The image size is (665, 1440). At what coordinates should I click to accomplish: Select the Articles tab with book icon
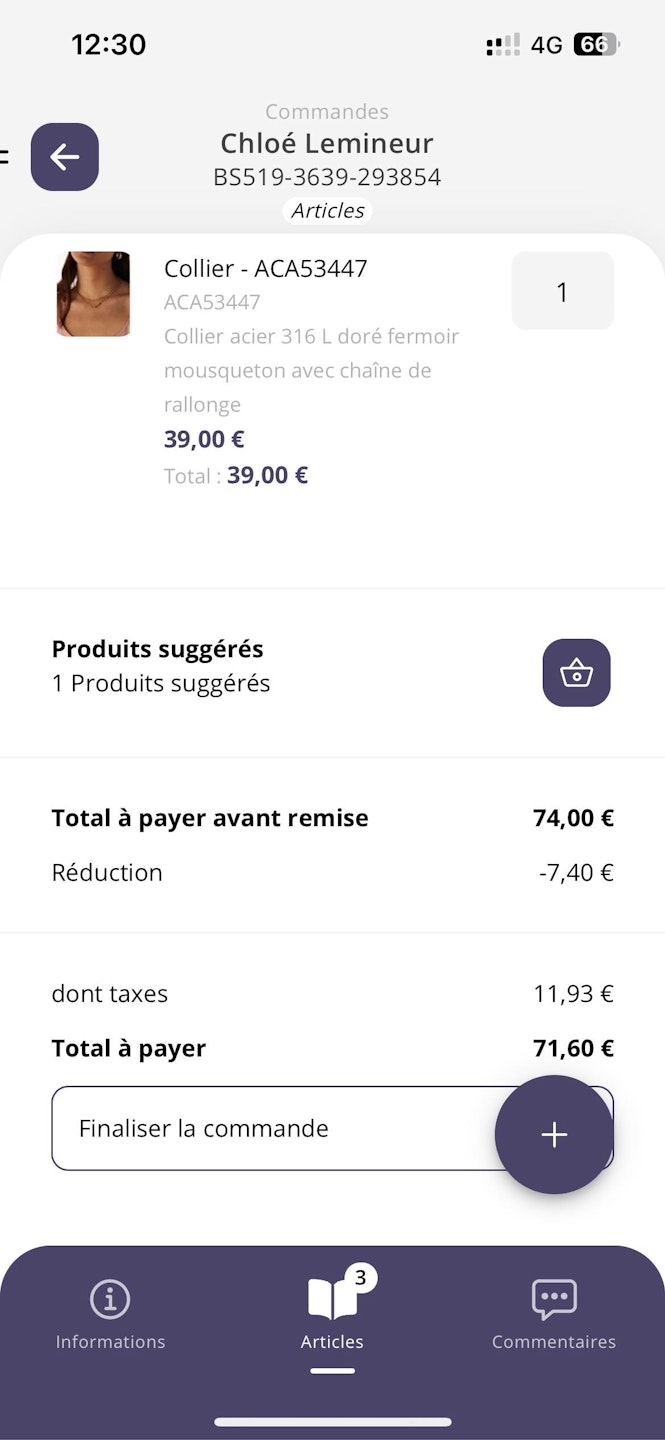tap(332, 1314)
